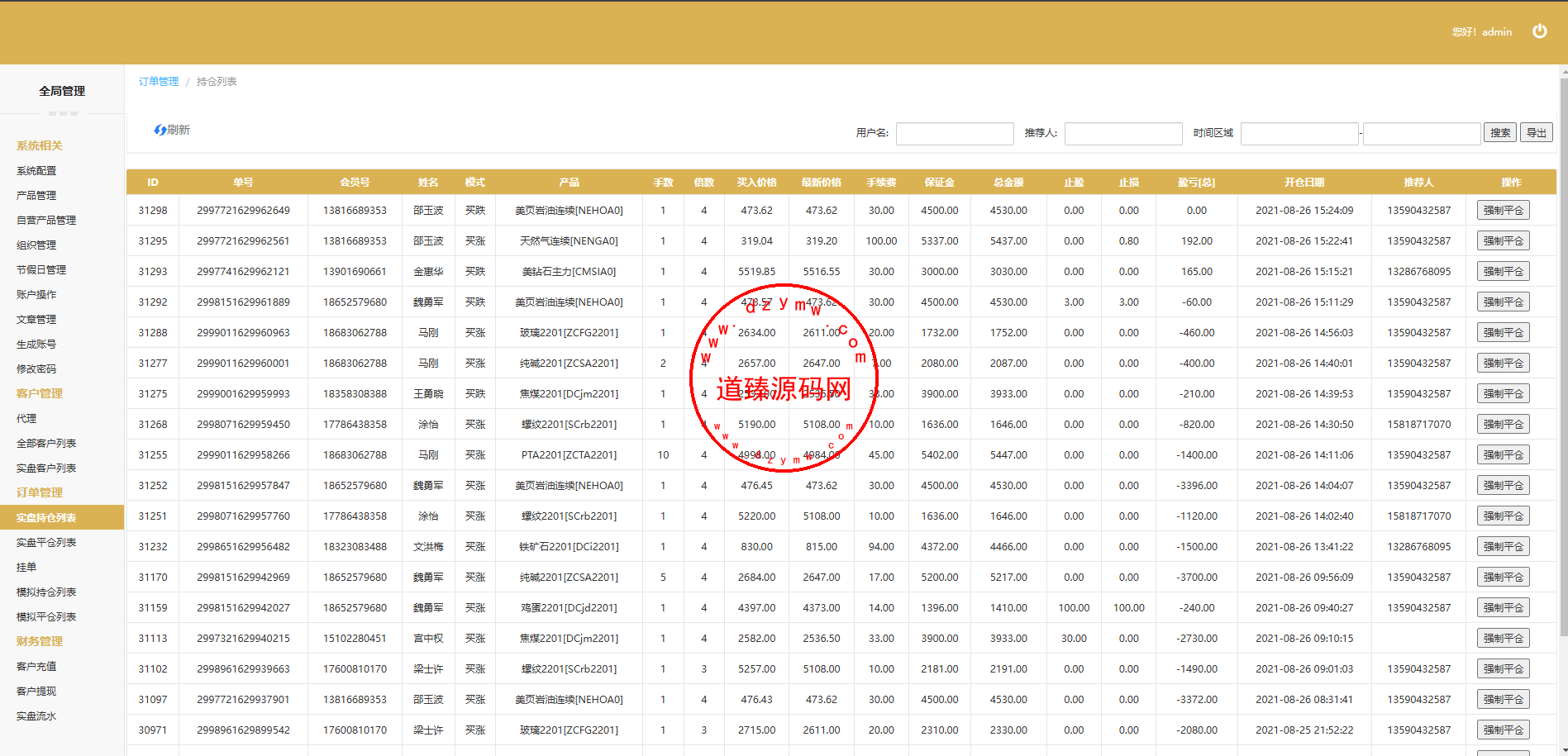Expand the 订单管理 section header

[x=40, y=492]
